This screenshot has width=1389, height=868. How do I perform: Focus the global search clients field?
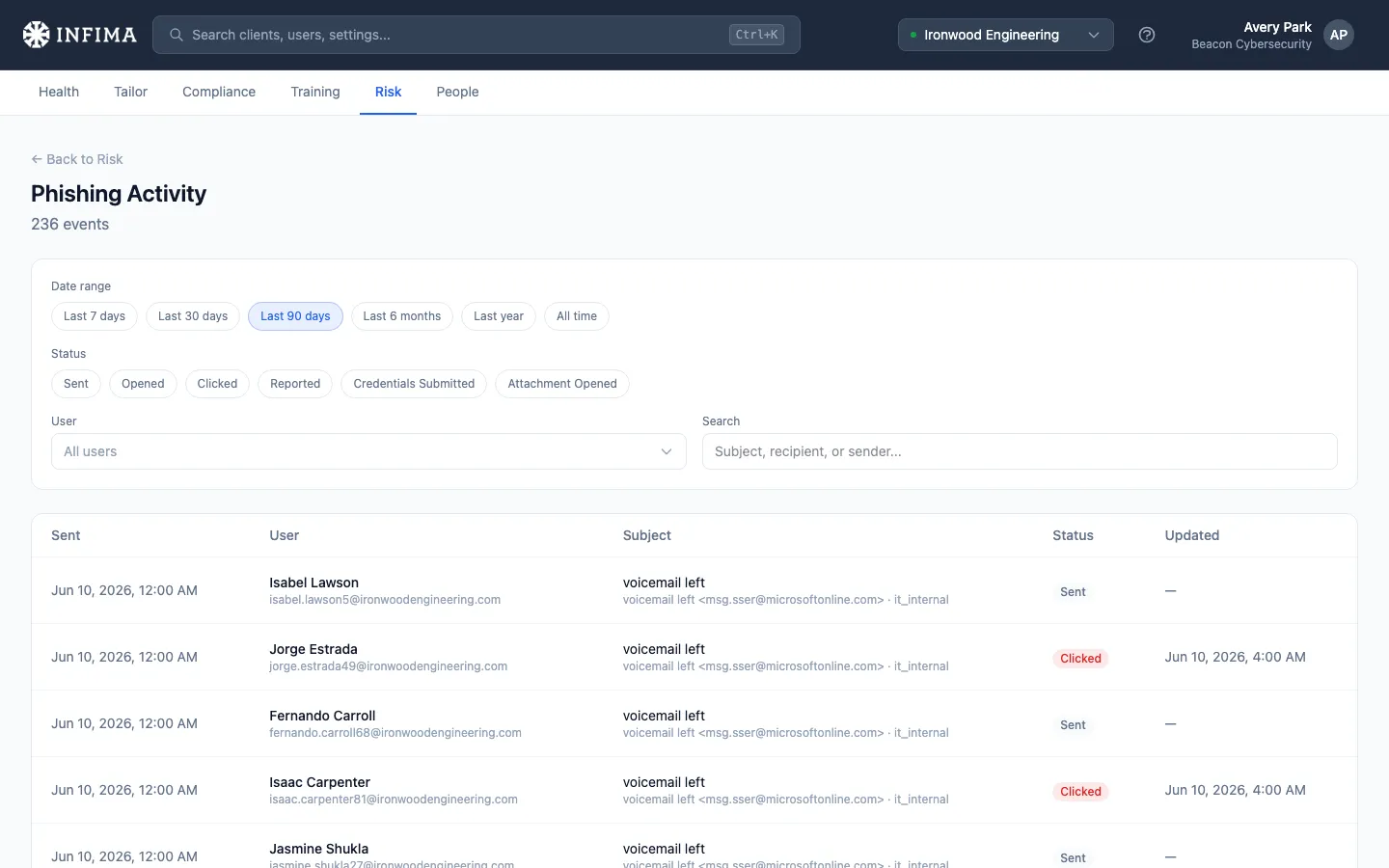477,35
